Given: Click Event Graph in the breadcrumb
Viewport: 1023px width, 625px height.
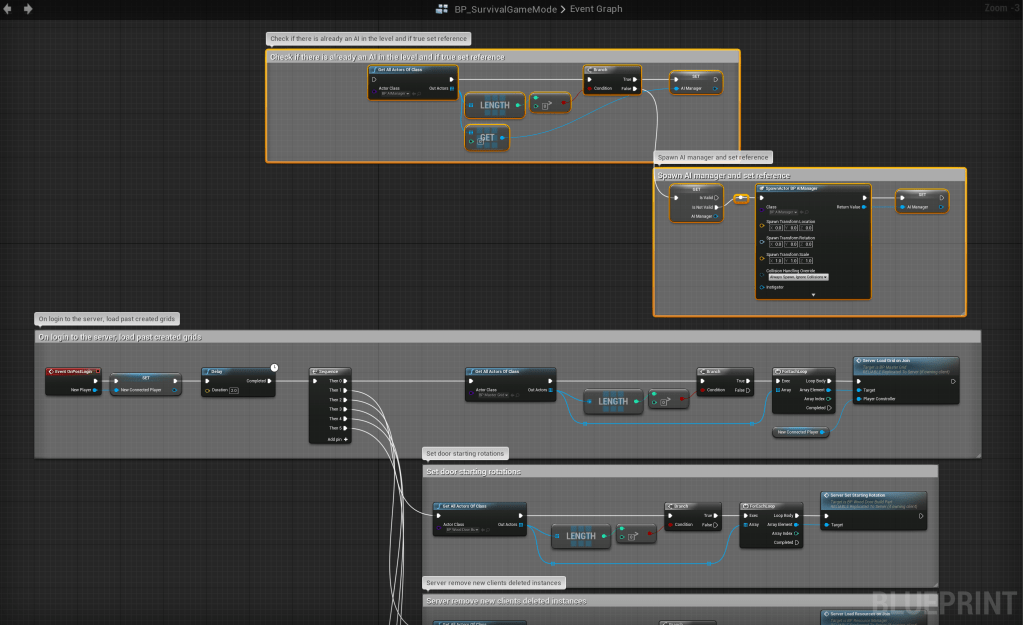Looking at the screenshot, I should pyautogui.click(x=596, y=9).
